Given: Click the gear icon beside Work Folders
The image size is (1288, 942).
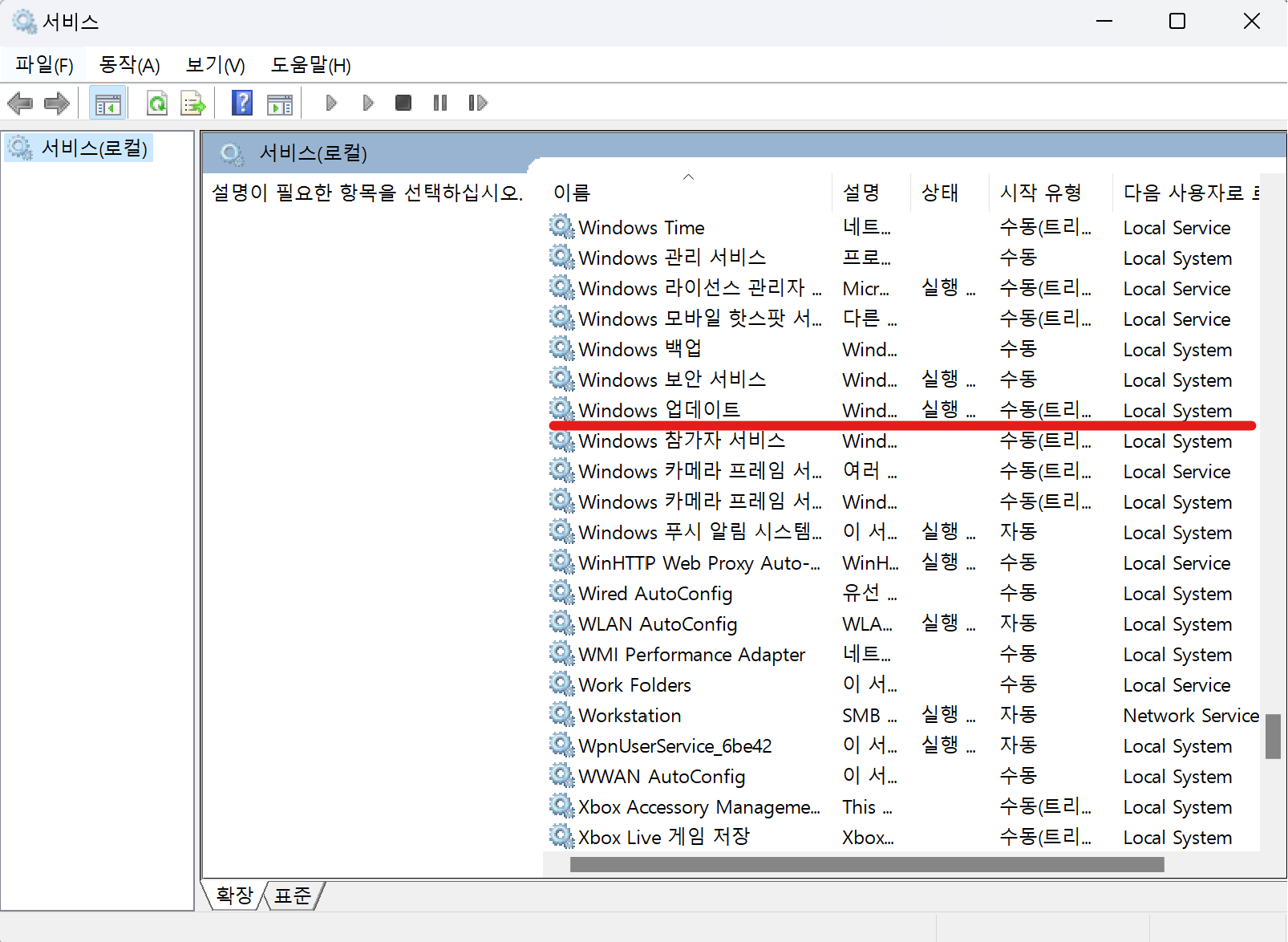Looking at the screenshot, I should coord(562,684).
